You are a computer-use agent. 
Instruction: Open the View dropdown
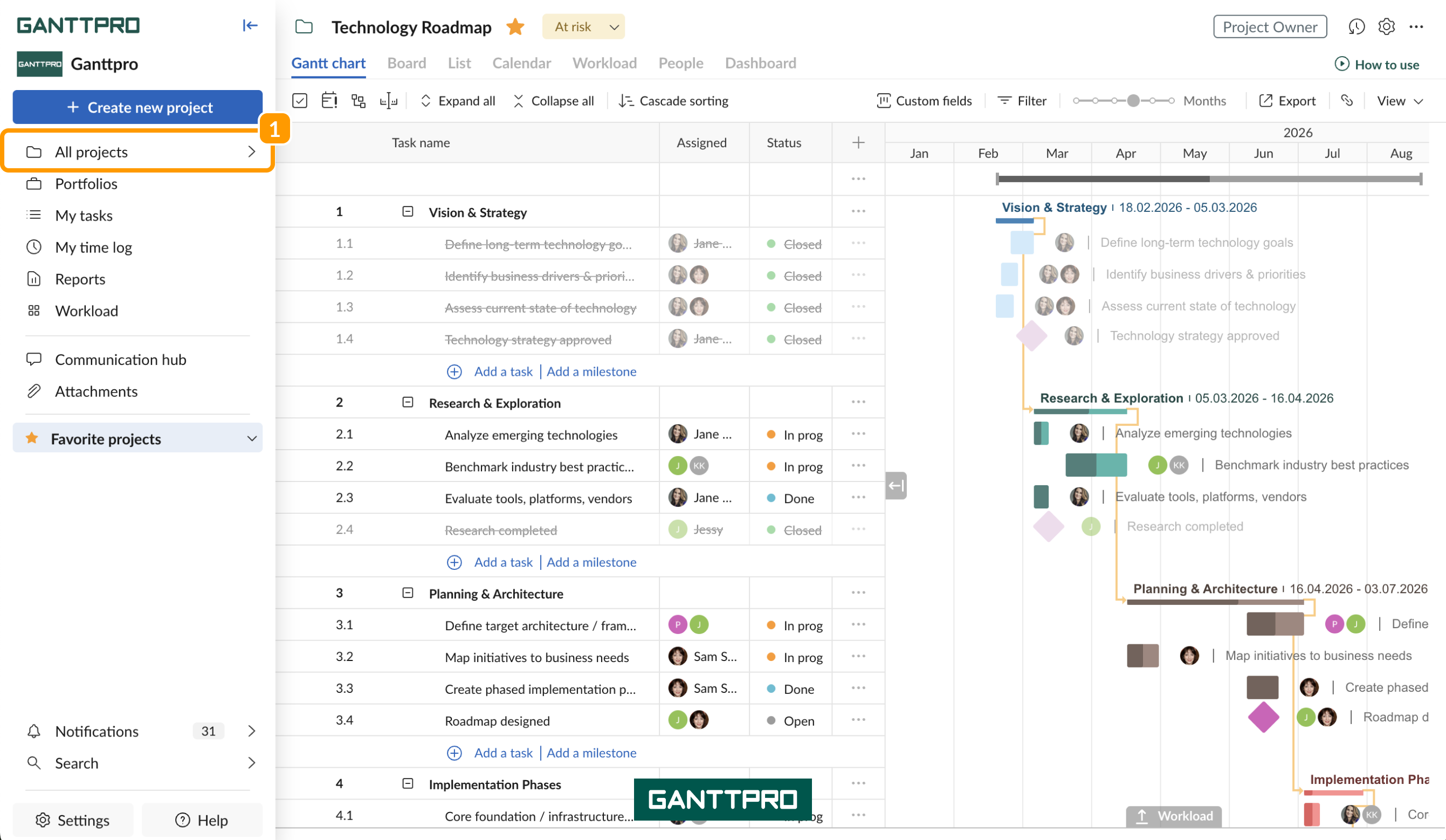point(1400,101)
